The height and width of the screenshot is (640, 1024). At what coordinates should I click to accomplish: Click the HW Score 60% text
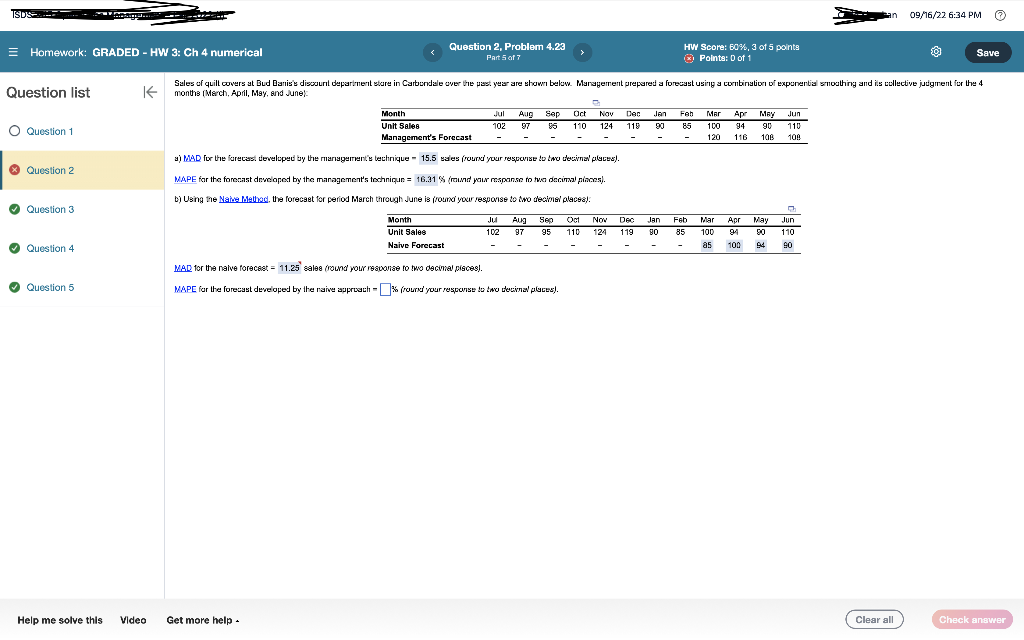pyautogui.click(x=741, y=47)
